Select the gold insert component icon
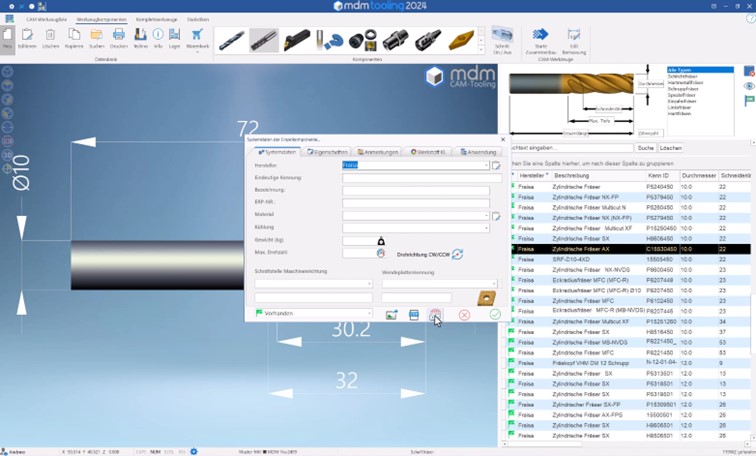 click(x=461, y=40)
